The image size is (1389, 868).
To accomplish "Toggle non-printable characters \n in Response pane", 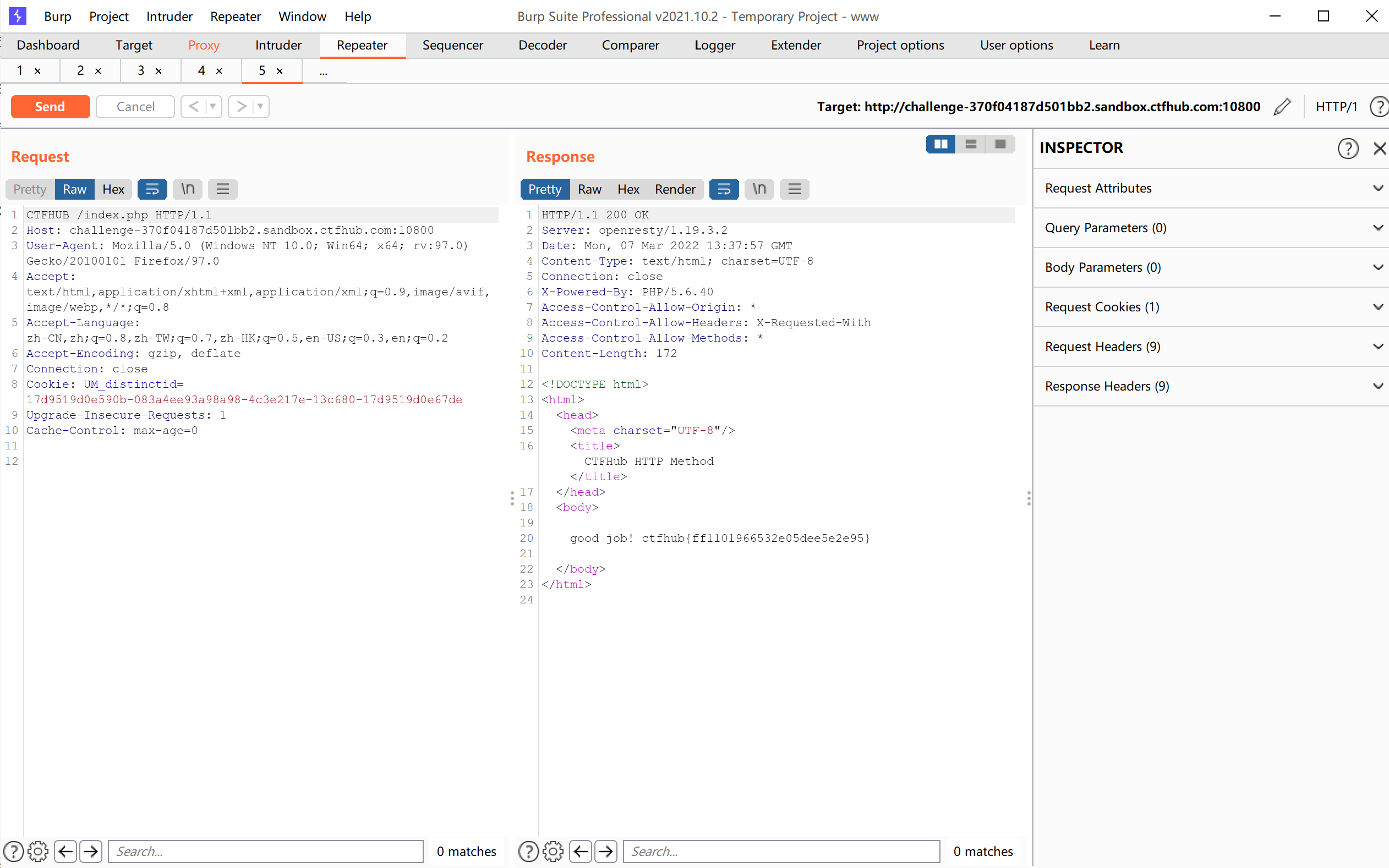I will click(x=759, y=189).
